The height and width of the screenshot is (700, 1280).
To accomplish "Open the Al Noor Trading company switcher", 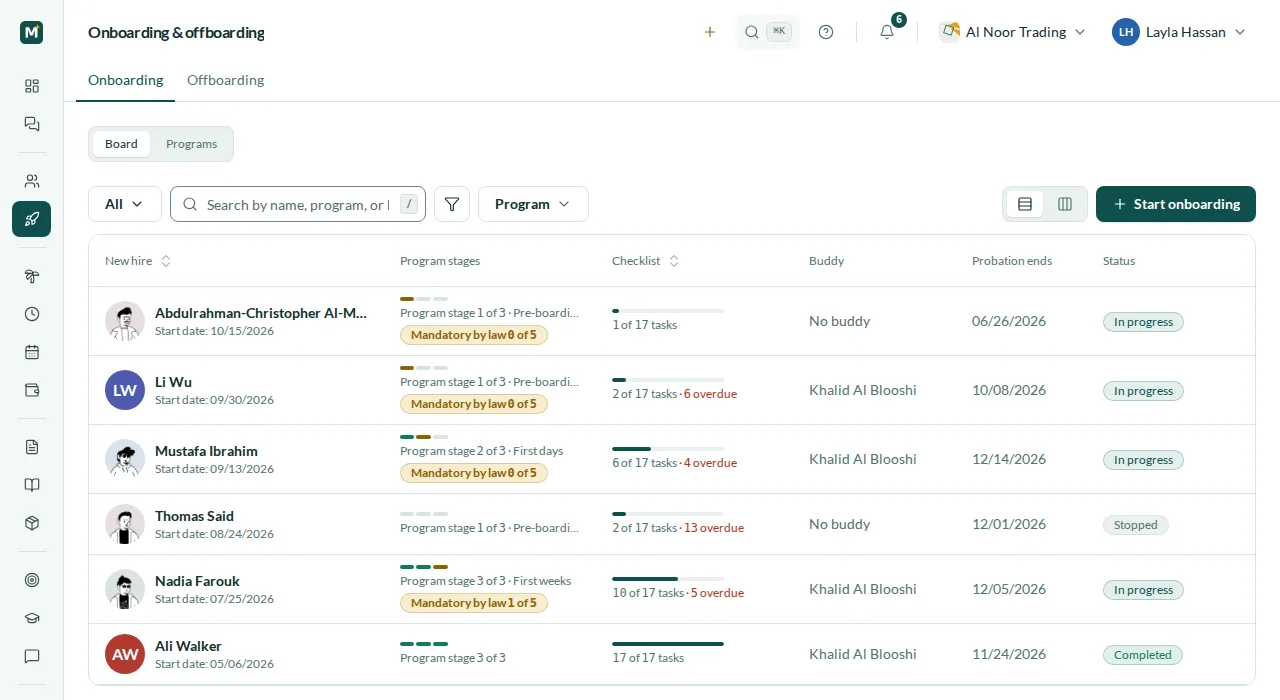I will pyautogui.click(x=1012, y=32).
